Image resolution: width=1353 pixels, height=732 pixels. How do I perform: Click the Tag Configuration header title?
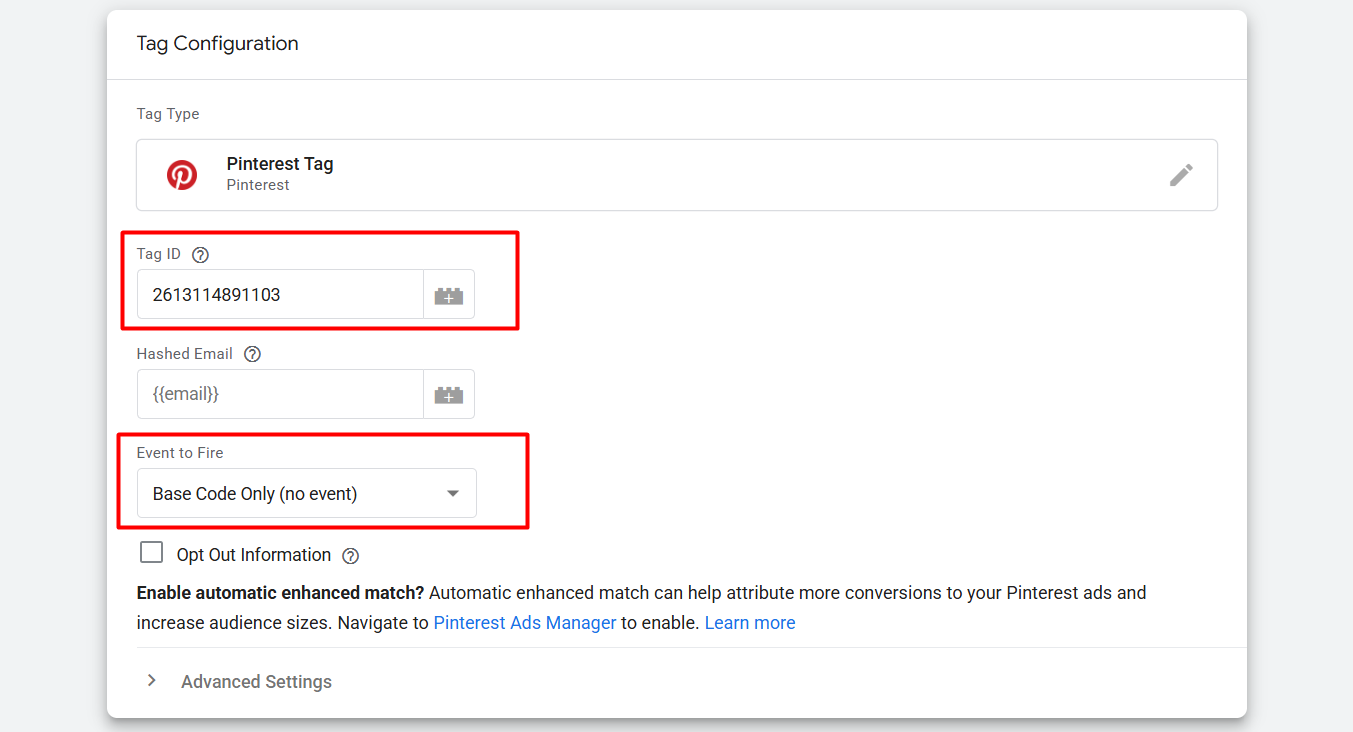tap(217, 44)
